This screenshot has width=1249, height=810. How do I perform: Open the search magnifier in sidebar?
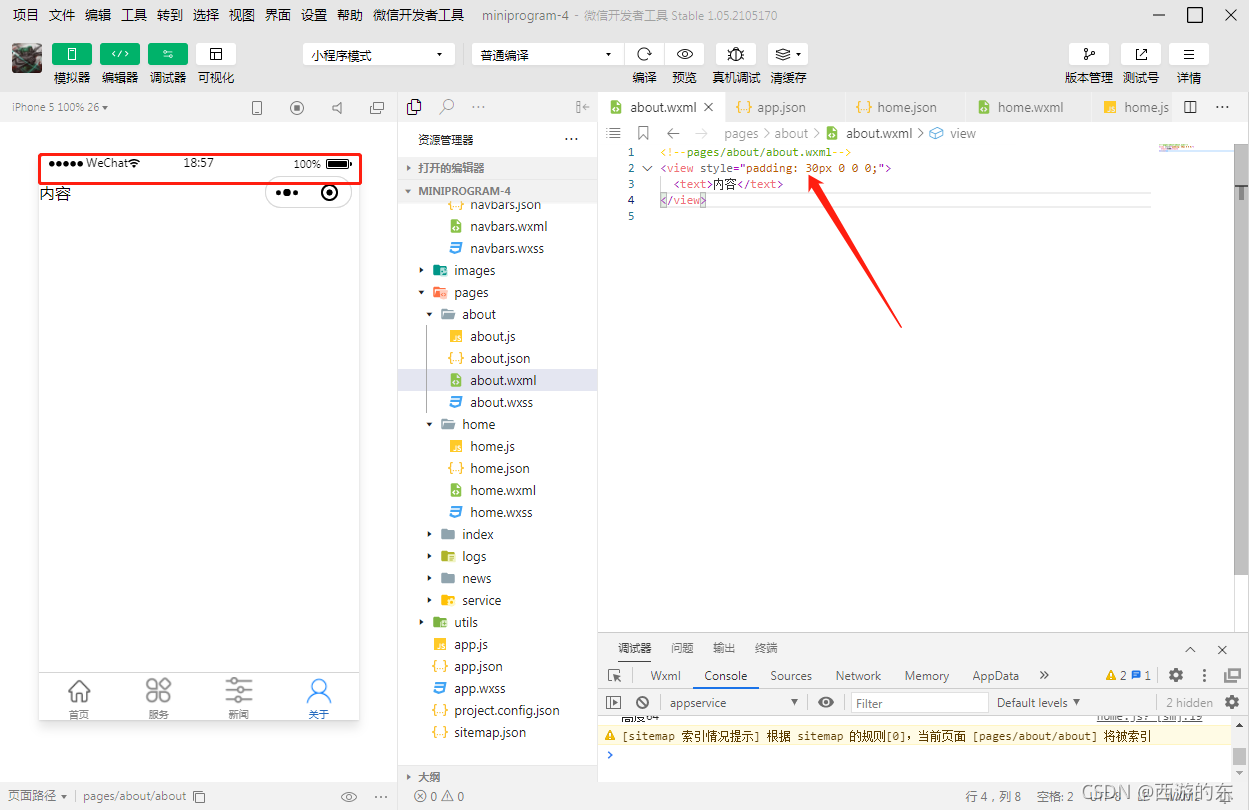coord(447,107)
